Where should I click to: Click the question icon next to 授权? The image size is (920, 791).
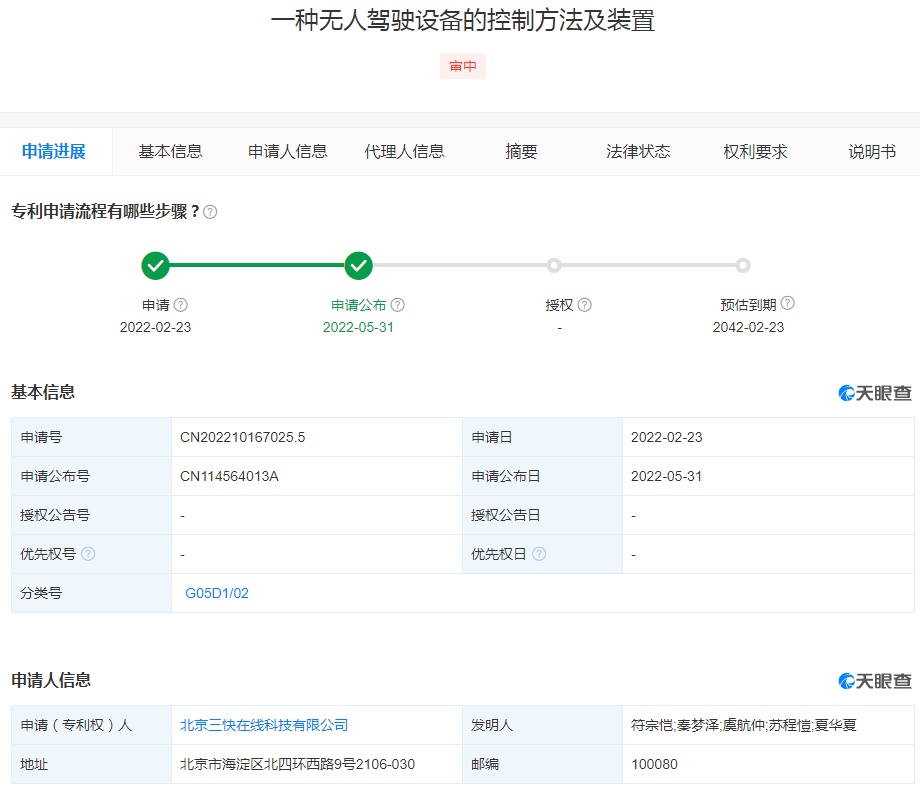coord(585,305)
